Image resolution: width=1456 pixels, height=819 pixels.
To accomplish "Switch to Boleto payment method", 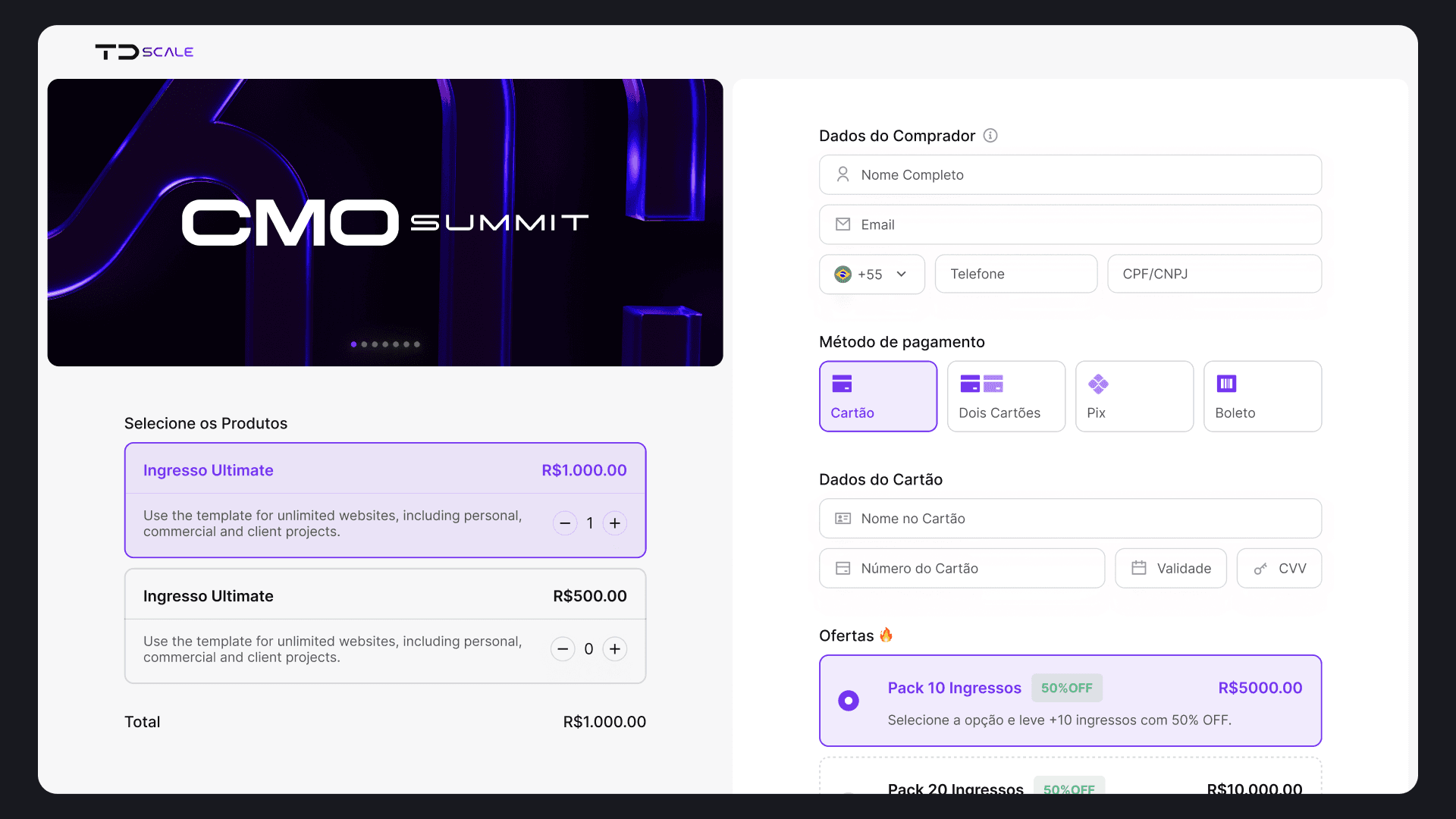I will tap(1263, 397).
